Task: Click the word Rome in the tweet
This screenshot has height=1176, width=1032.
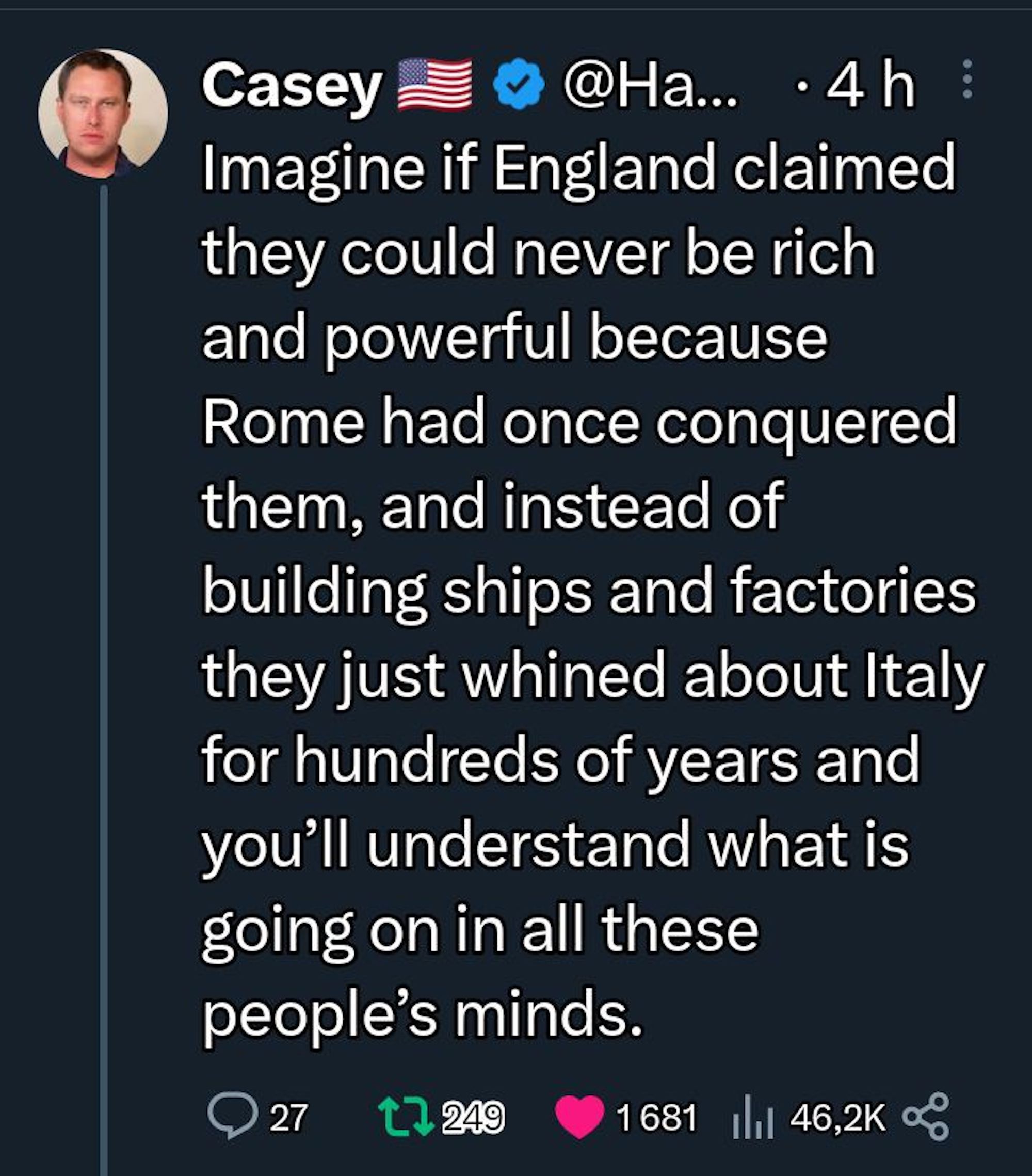Action: click(x=283, y=423)
